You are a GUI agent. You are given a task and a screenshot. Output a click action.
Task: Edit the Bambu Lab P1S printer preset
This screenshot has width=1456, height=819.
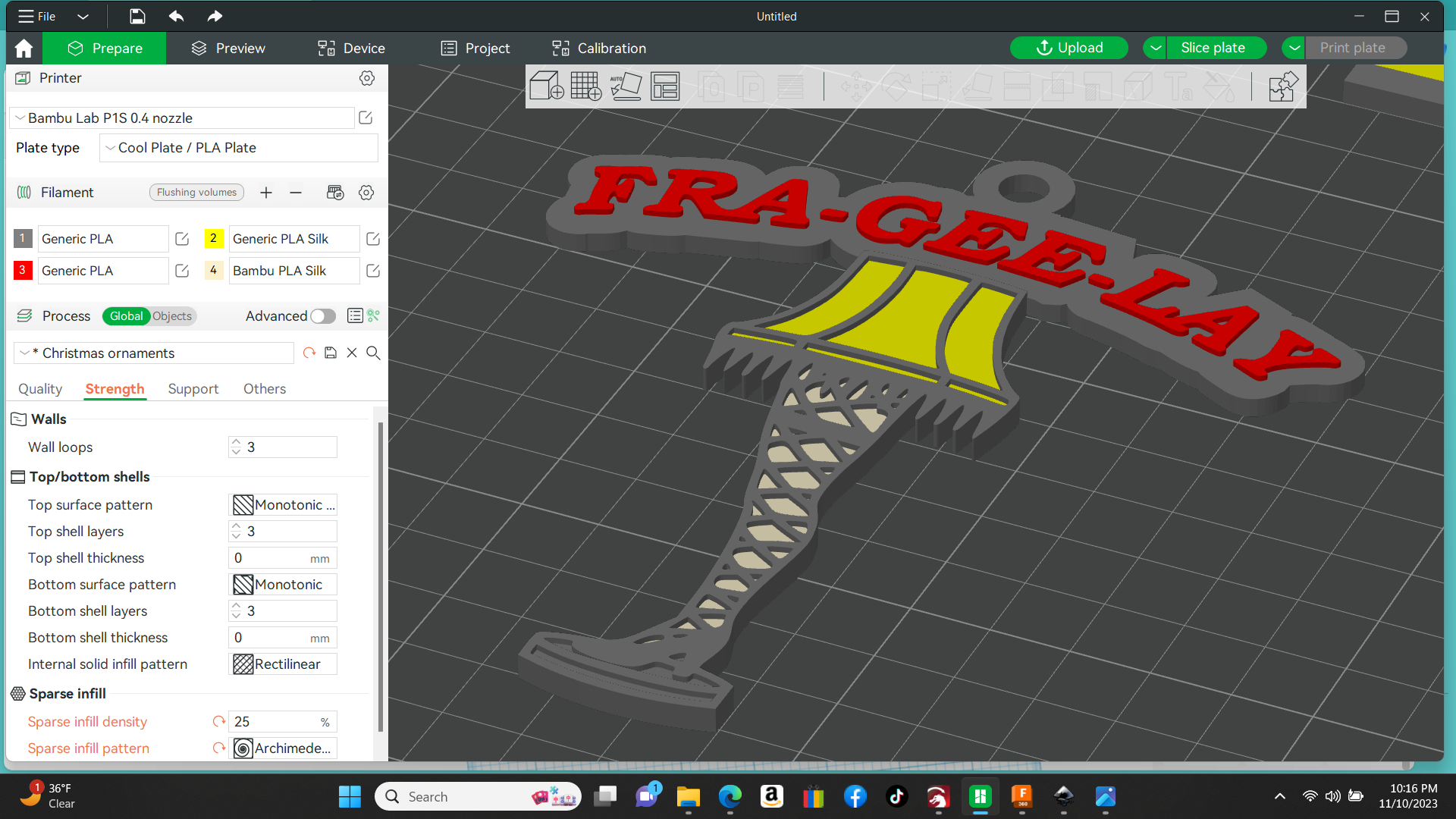pos(366,118)
